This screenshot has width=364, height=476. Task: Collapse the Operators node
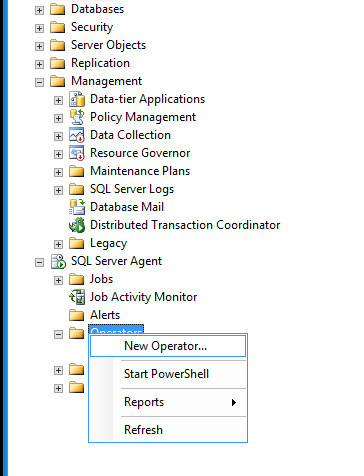(58, 334)
